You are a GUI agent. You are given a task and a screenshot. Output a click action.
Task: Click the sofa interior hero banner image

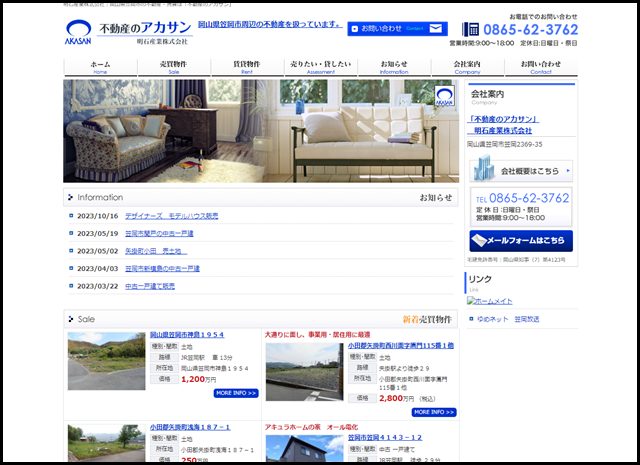(x=261, y=131)
